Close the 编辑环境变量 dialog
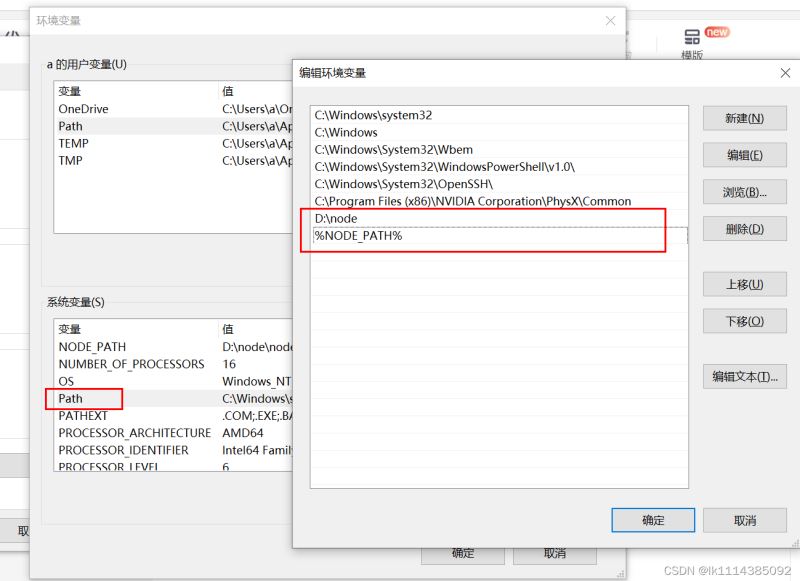800x581 pixels. [785, 73]
